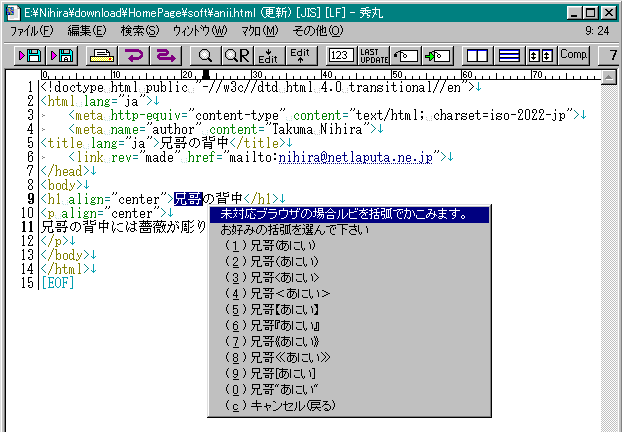Image resolution: width=622 pixels, height=432 pixels.
Task: Open the 編集(E) menu
Action: pos(86,31)
